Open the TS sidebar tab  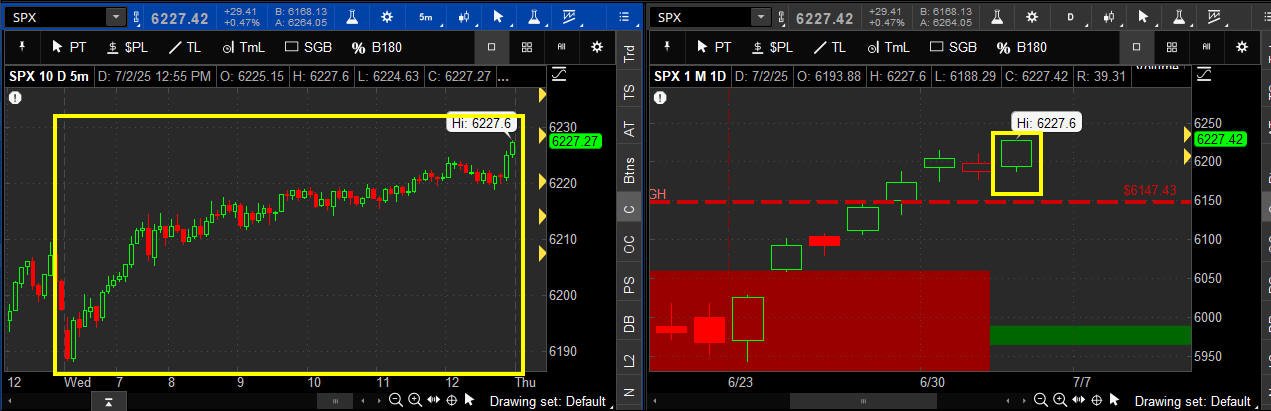(x=629, y=90)
